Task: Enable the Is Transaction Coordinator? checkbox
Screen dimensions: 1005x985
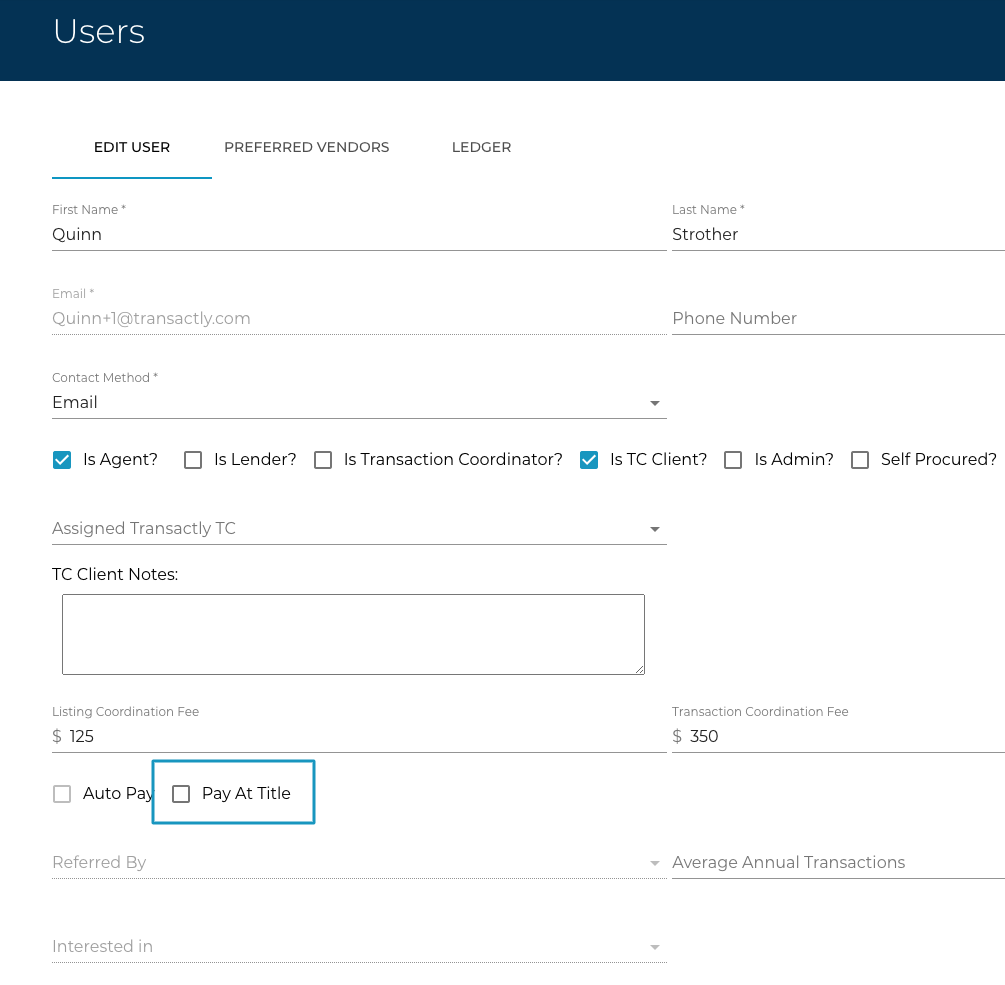Action: tap(323, 460)
